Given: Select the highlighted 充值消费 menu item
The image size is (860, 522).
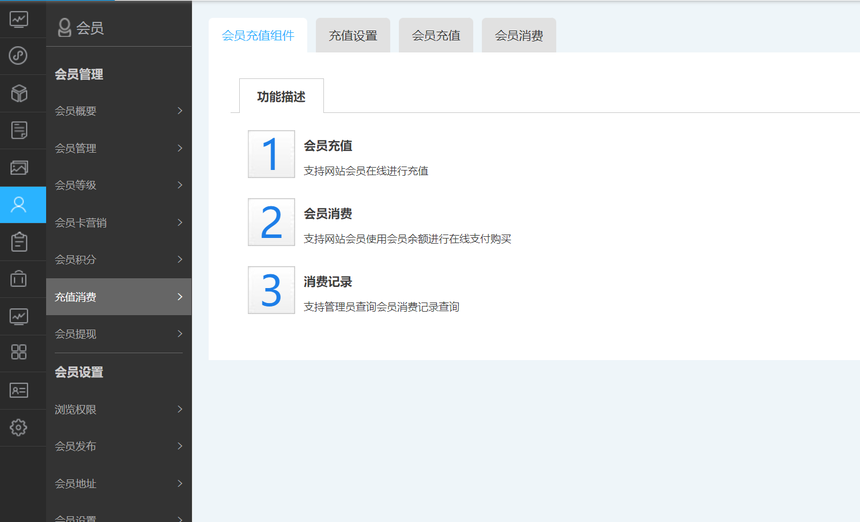Looking at the screenshot, I should pos(118,297).
